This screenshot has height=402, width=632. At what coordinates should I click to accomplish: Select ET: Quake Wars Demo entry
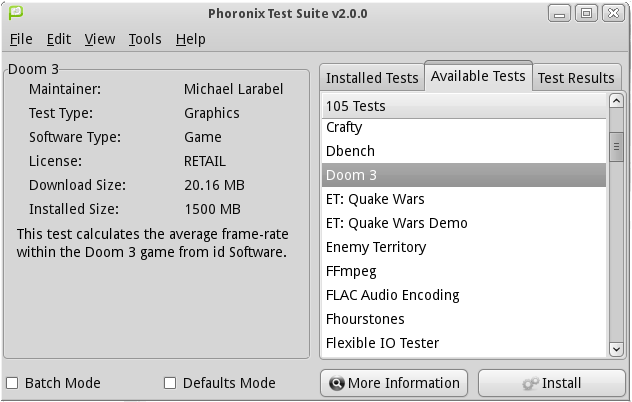[x=464, y=223]
